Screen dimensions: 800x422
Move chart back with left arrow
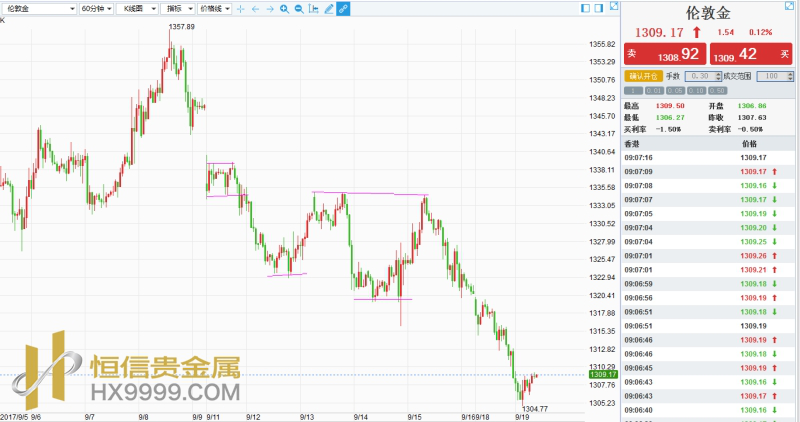coord(255,9)
